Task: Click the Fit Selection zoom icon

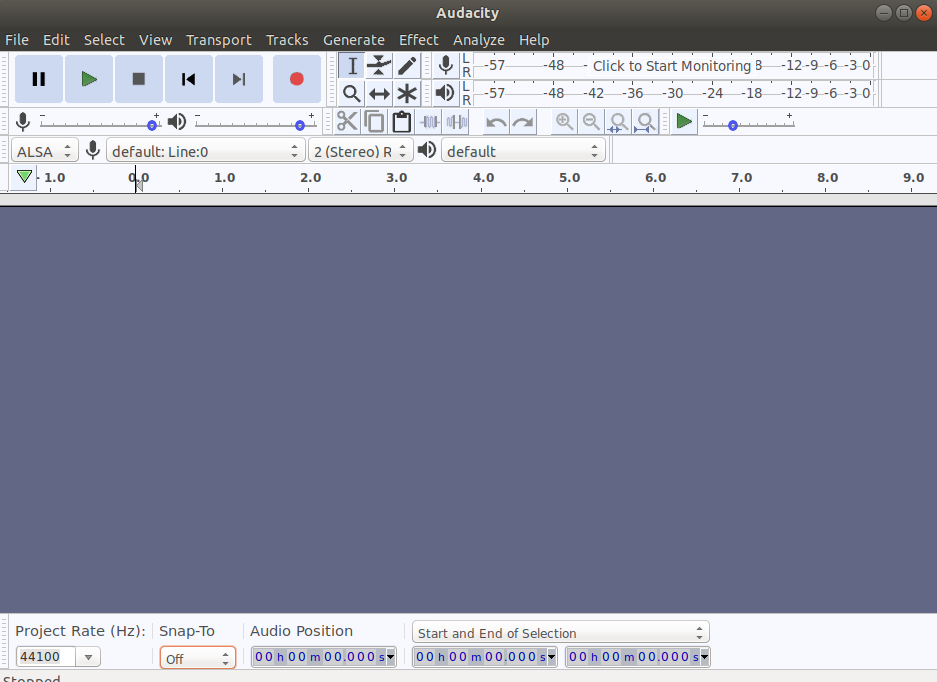Action: [618, 122]
